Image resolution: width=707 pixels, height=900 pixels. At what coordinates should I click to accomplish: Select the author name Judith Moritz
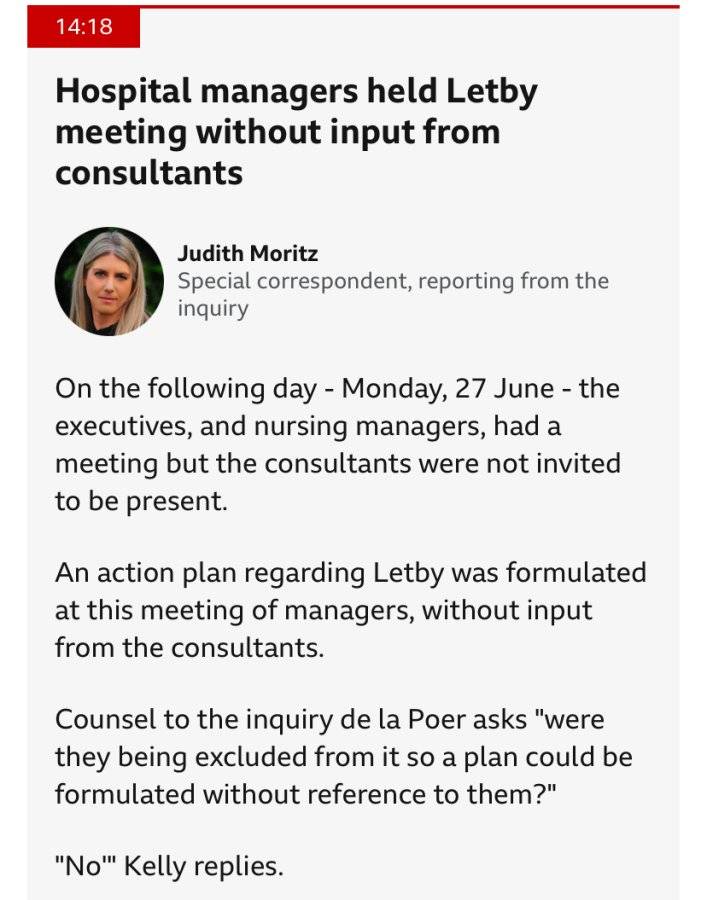[x=248, y=253]
